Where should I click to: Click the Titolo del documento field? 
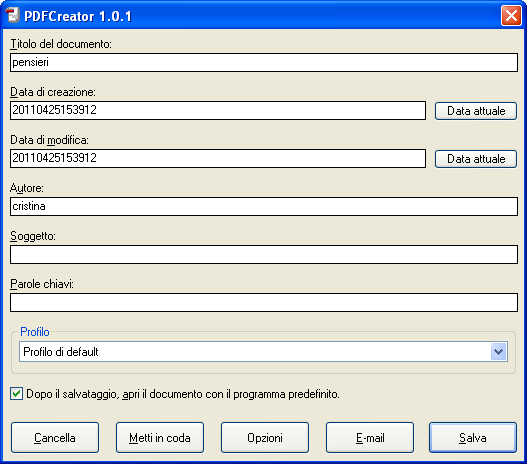264,62
